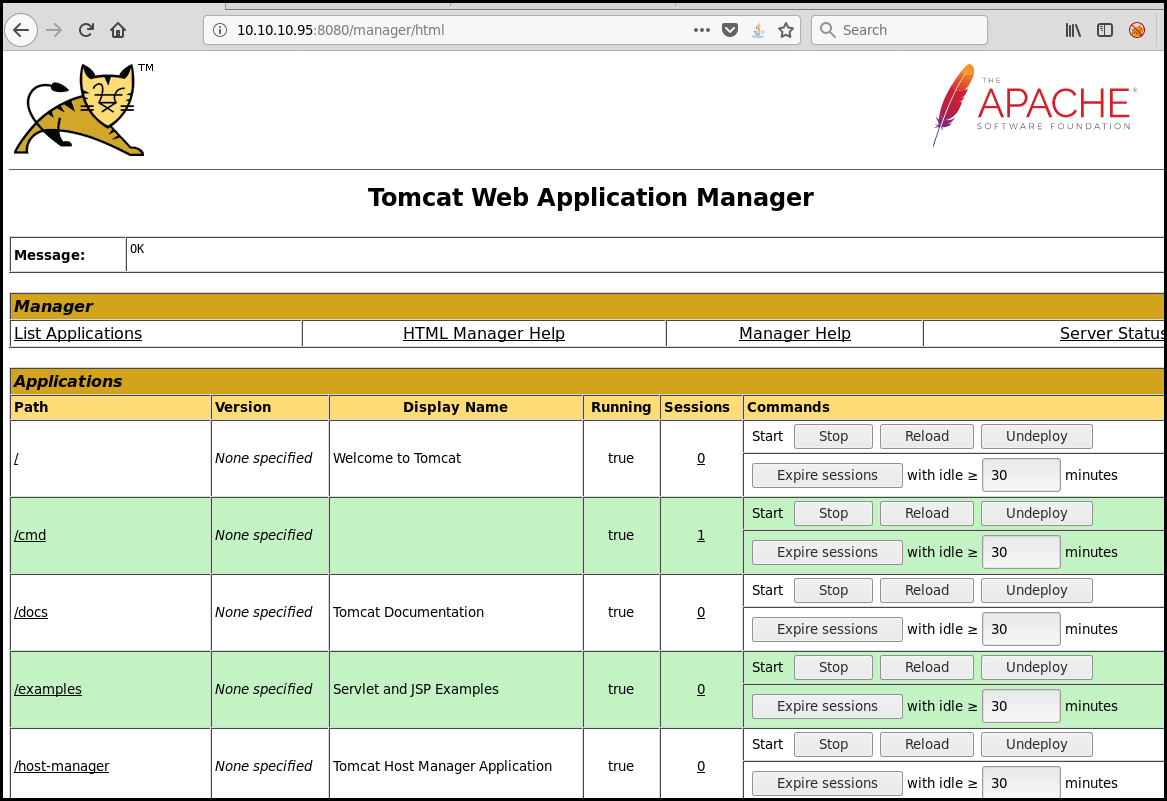The width and height of the screenshot is (1167, 801).
Task: View sessions count for /examples
Action: point(701,689)
